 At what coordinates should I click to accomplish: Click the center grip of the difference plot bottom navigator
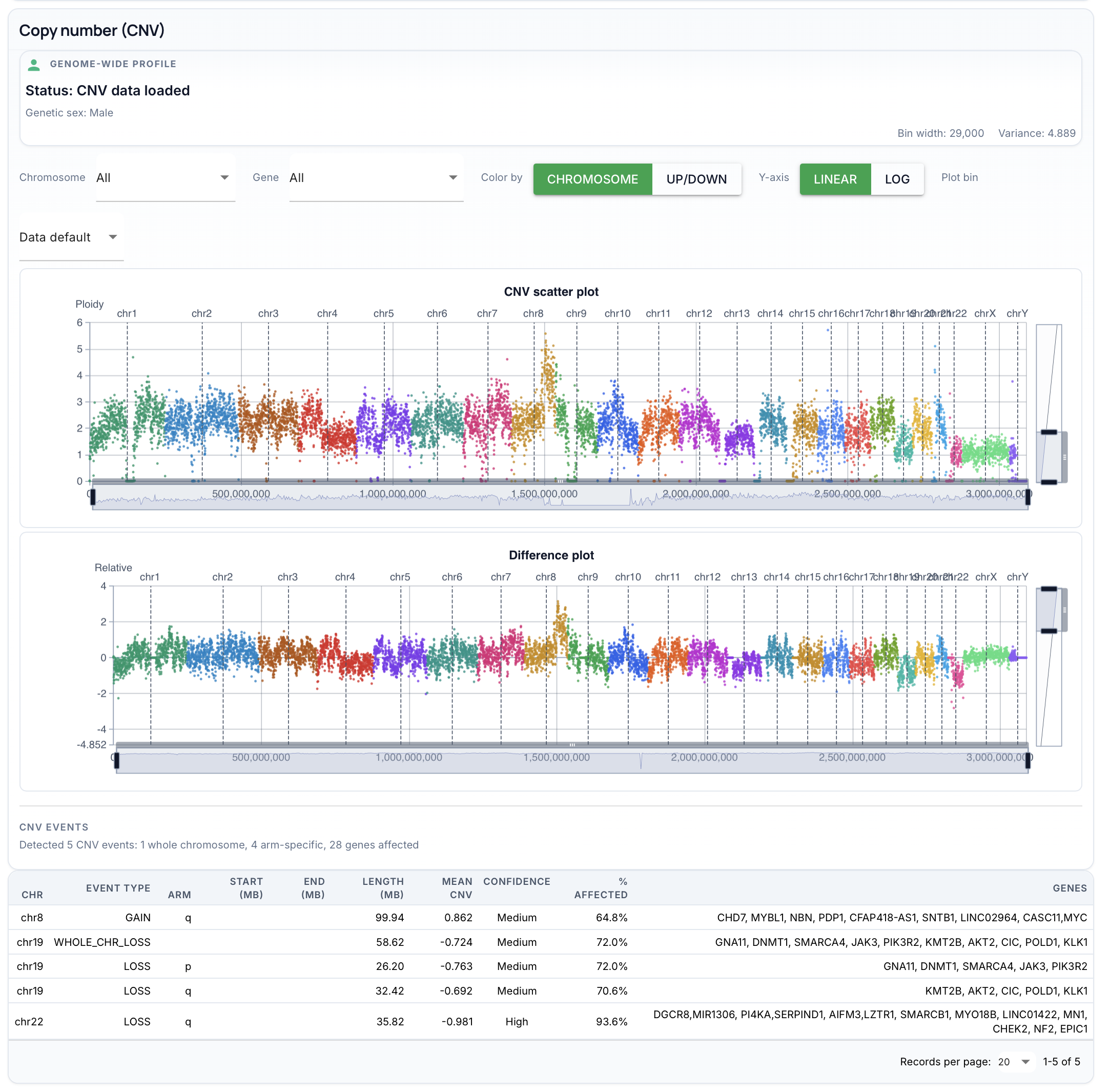pyautogui.click(x=573, y=744)
